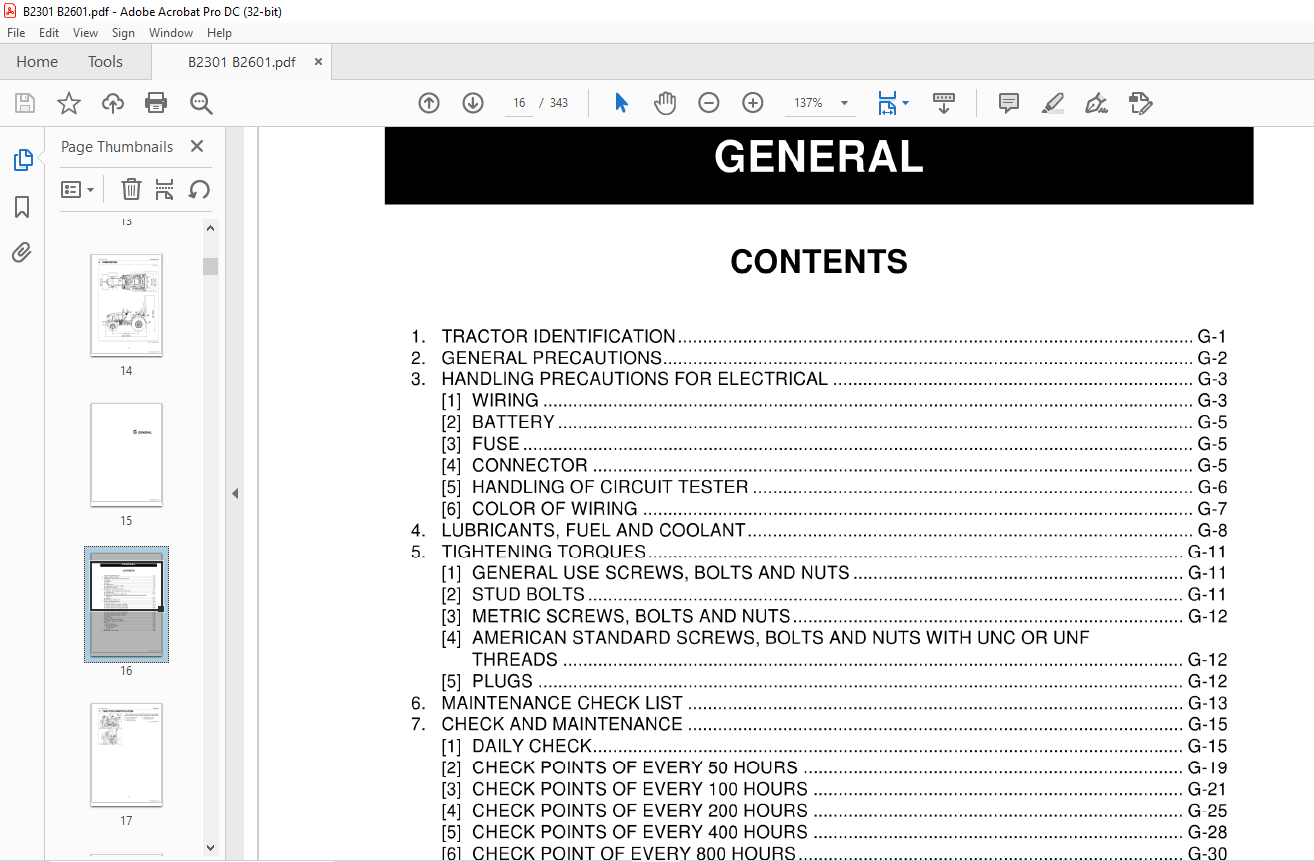Open the fit page width options
Screen dimensions: 1314x862
pos(892,103)
